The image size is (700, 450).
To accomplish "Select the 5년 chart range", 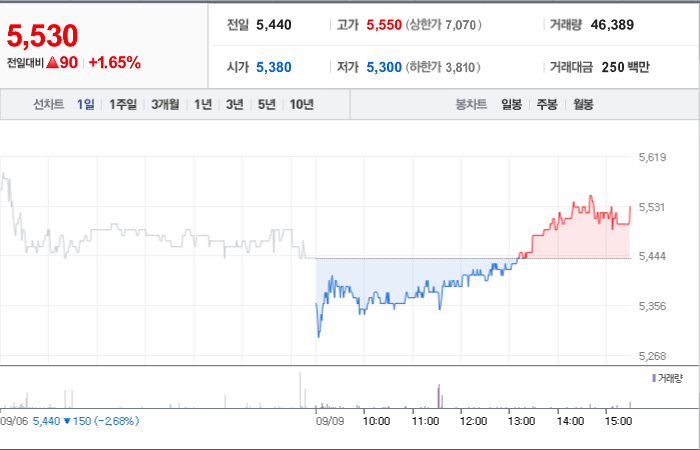I will (267, 104).
